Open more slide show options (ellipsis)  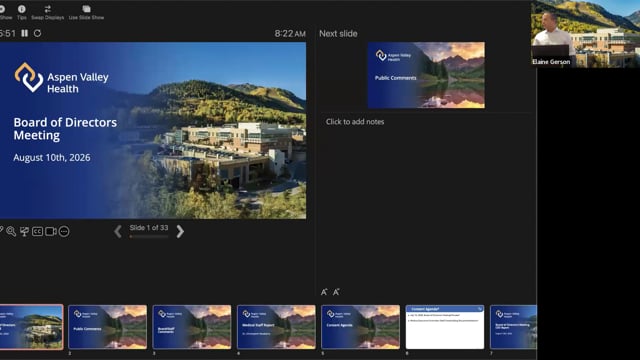pyautogui.click(x=64, y=231)
